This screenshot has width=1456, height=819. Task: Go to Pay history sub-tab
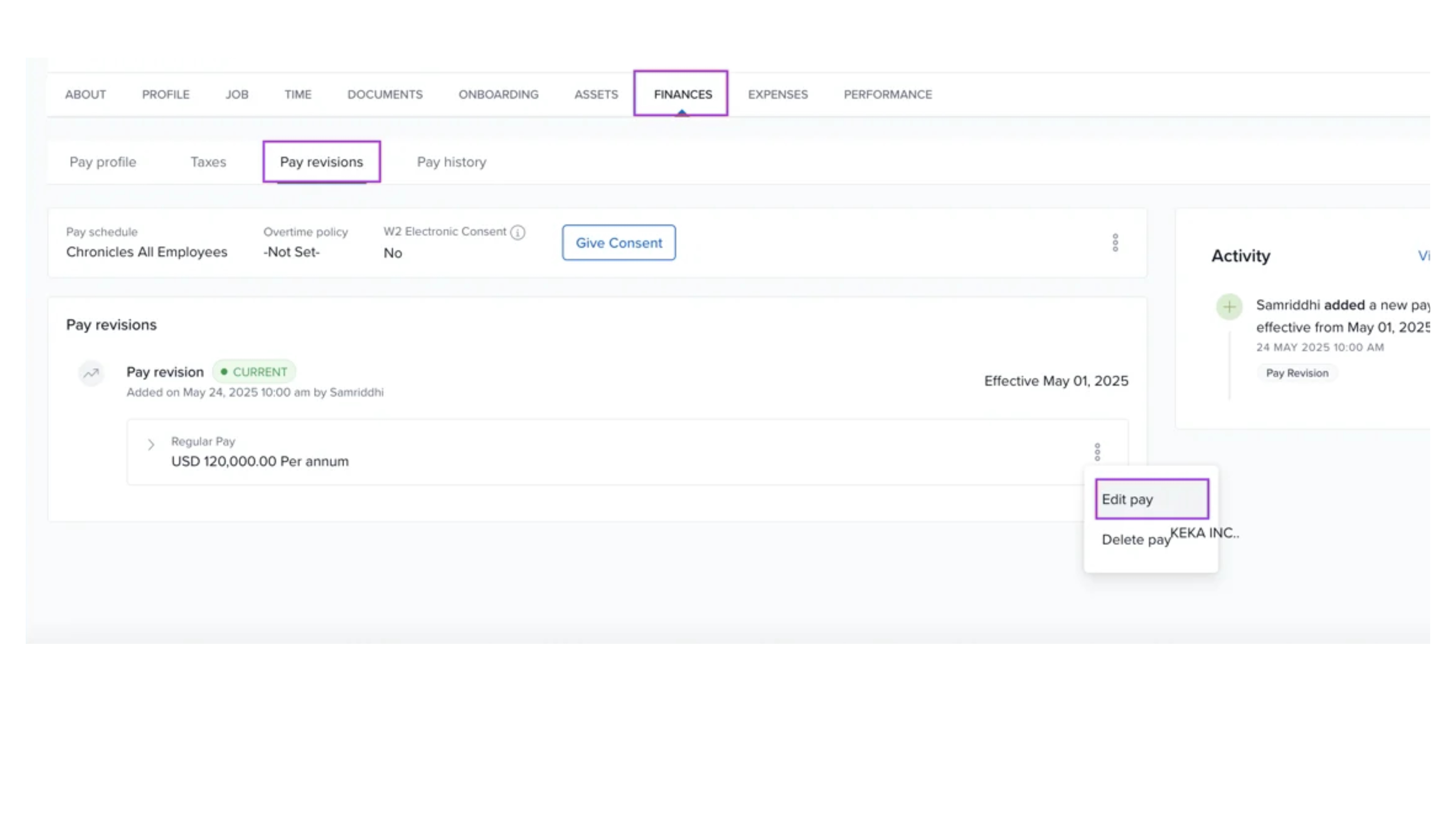tap(451, 162)
